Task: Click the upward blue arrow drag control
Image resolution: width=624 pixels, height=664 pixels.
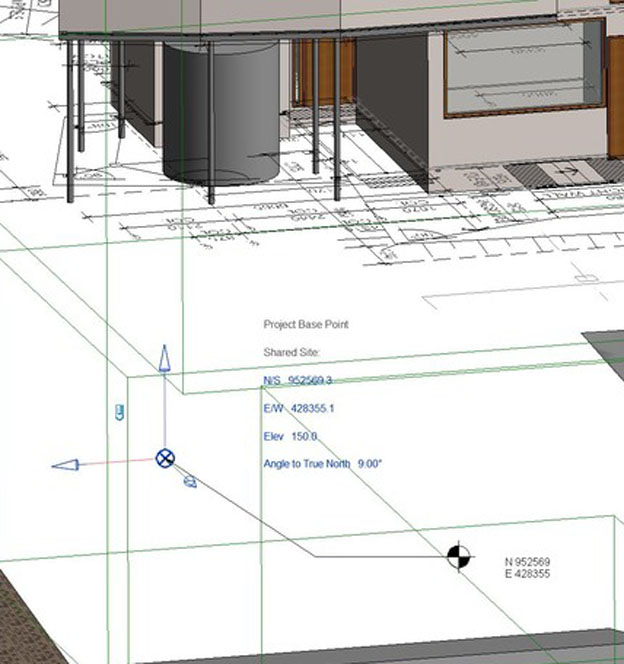Action: (x=164, y=359)
